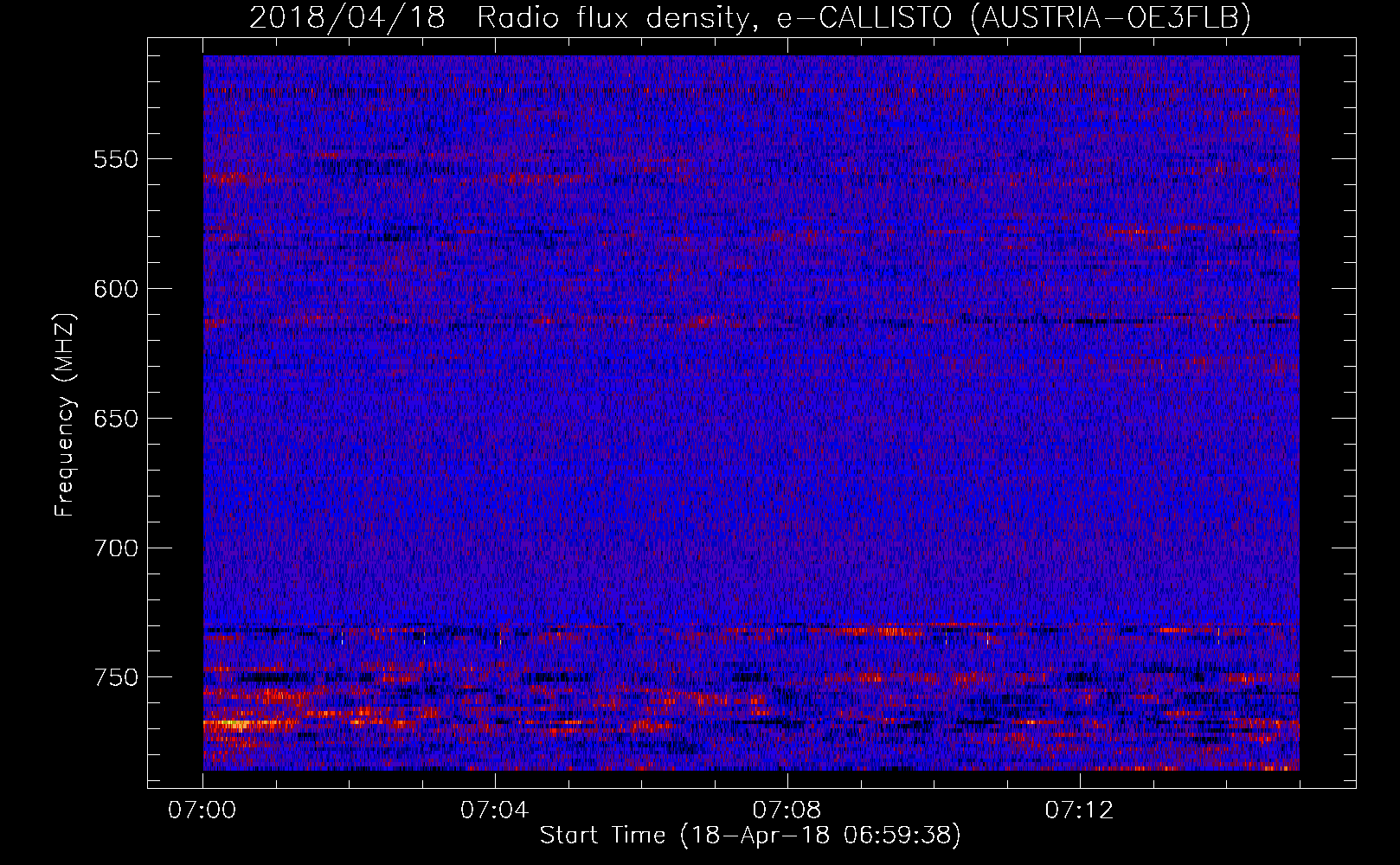Select the 650 frequency tick label
This screenshot has height=865, width=1400.
(x=116, y=419)
